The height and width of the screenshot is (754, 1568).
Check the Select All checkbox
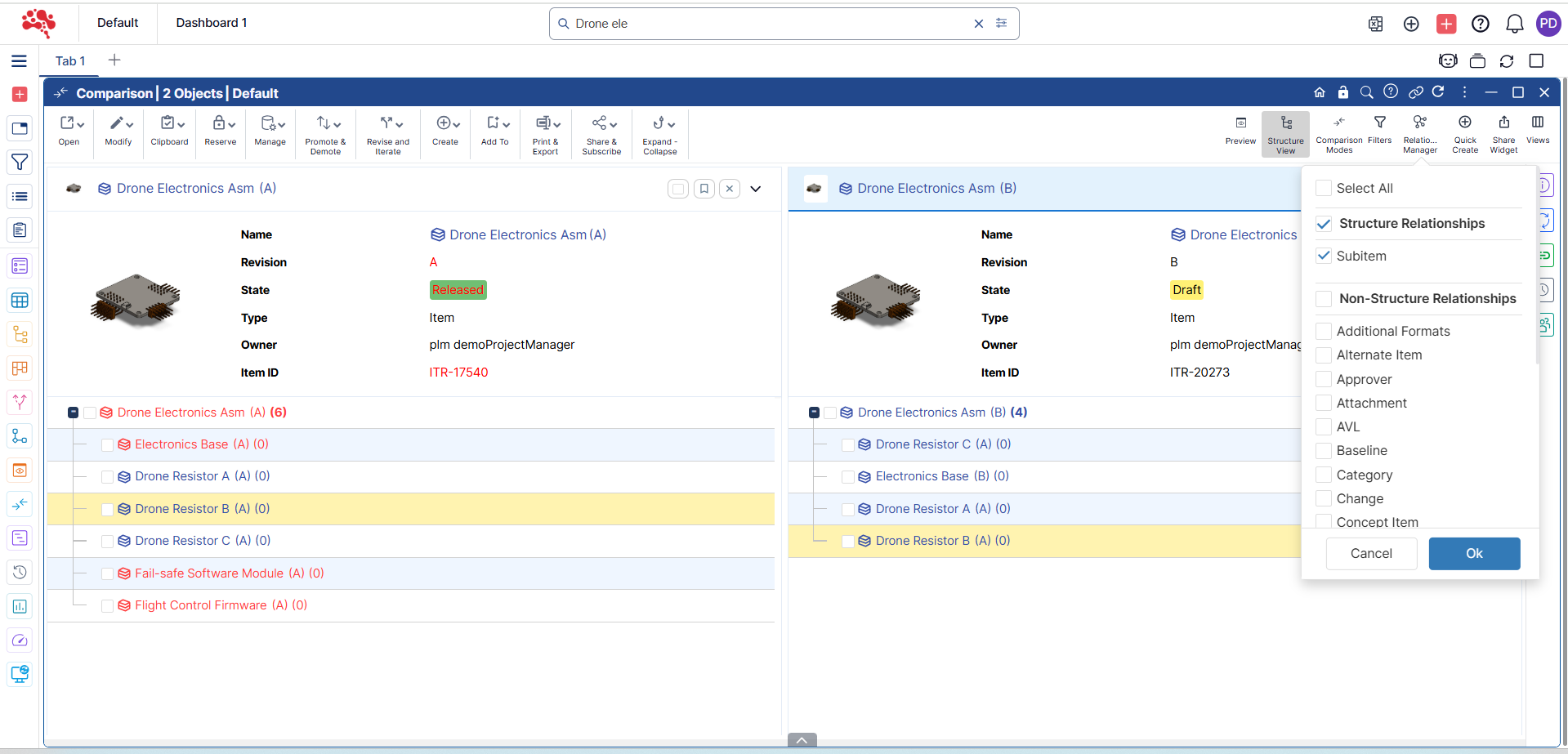pos(1324,188)
